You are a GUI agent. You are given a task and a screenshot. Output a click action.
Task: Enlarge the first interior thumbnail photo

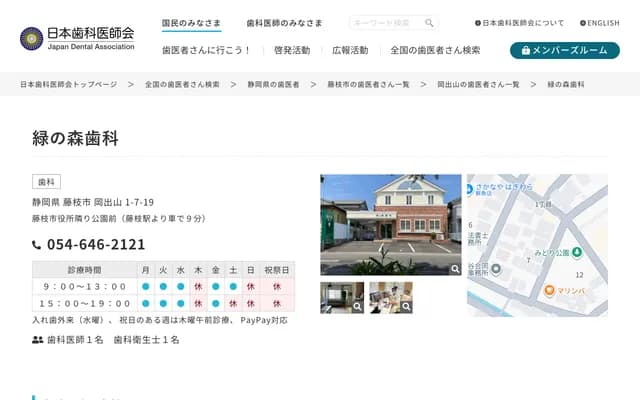(x=342, y=298)
